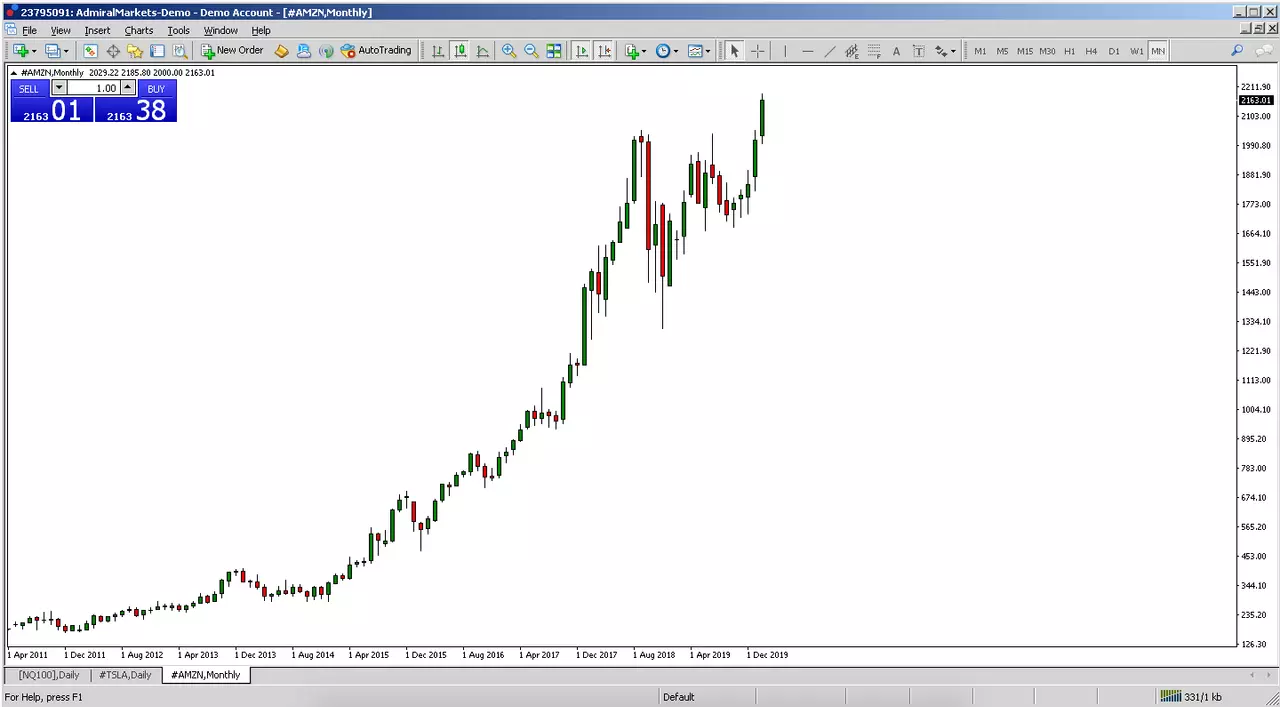The image size is (1280, 707).
Task: Open the MetaEditor book icon
Action: click(282, 51)
